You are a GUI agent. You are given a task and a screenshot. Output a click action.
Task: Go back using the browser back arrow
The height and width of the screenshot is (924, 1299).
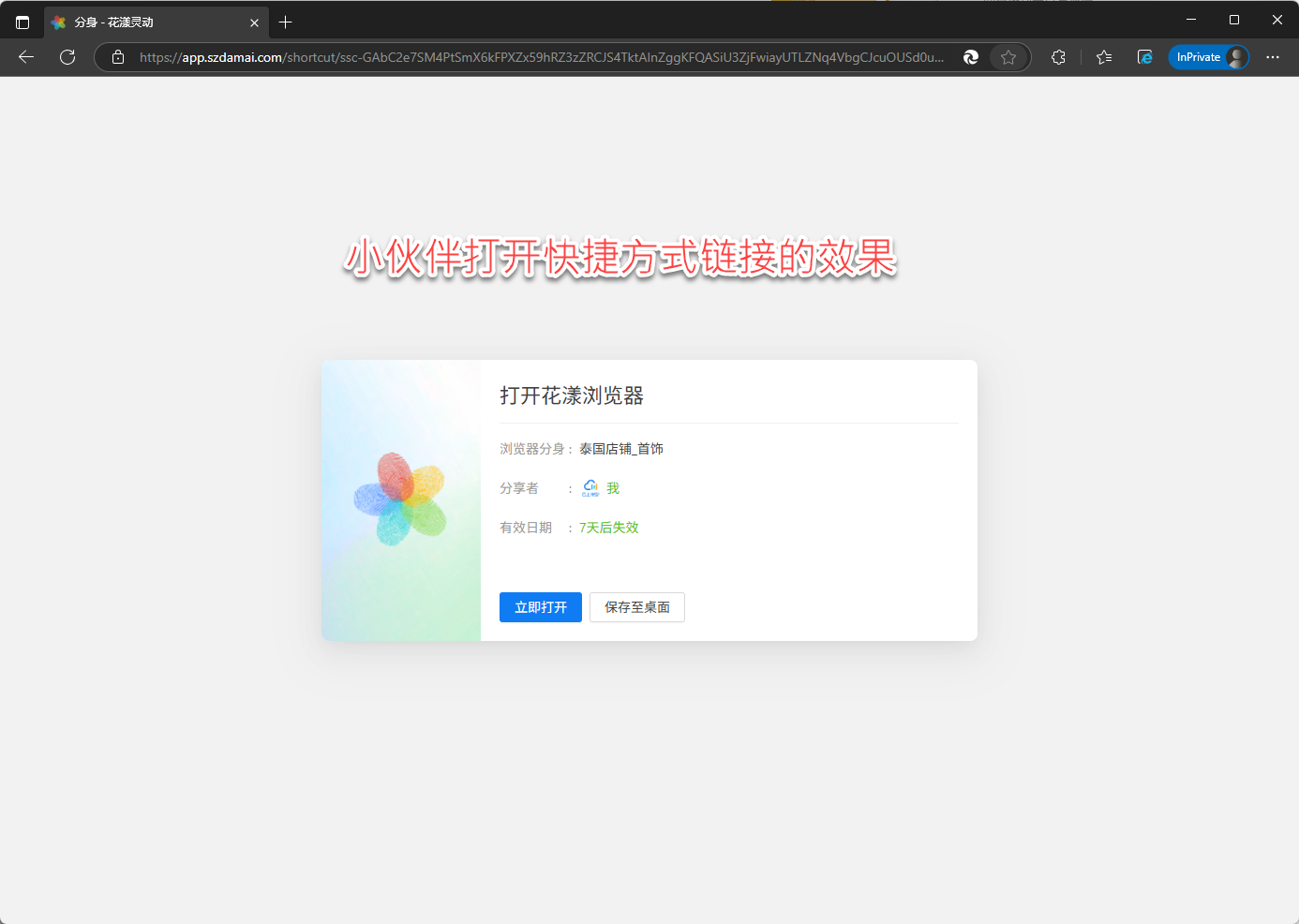[x=26, y=57]
